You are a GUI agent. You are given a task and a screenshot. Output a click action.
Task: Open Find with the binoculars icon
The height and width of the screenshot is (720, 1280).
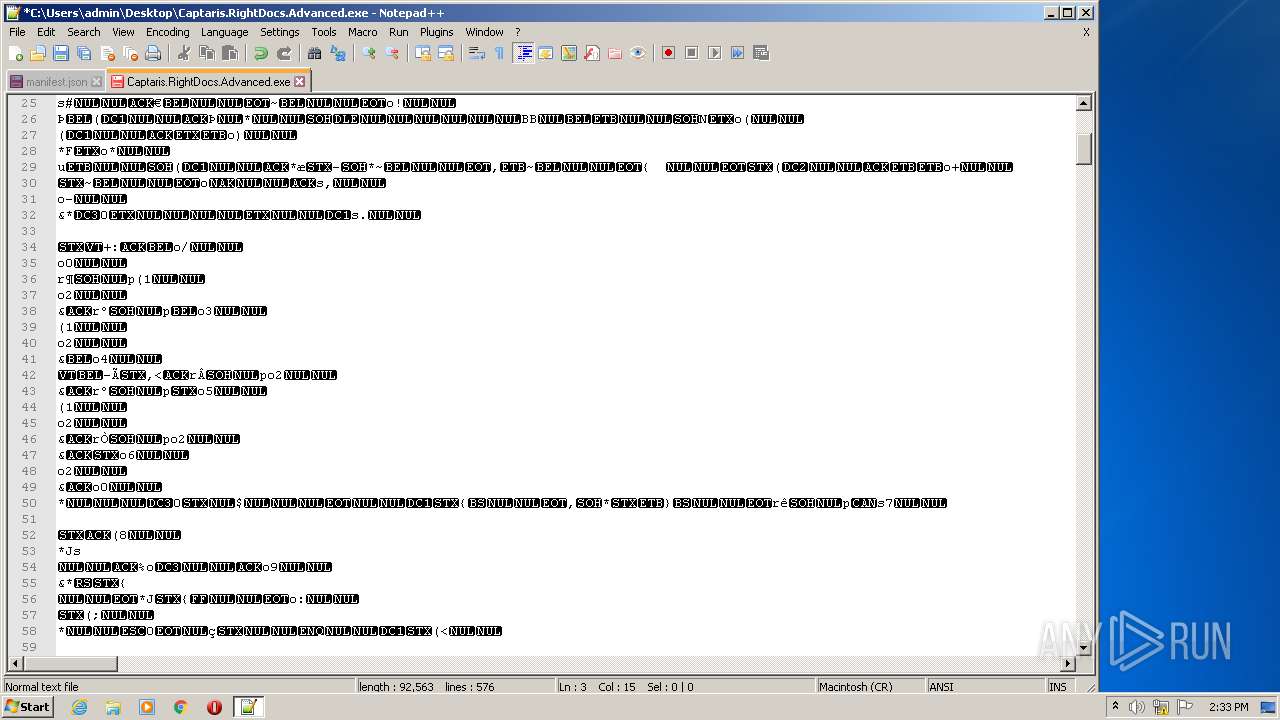(314, 53)
